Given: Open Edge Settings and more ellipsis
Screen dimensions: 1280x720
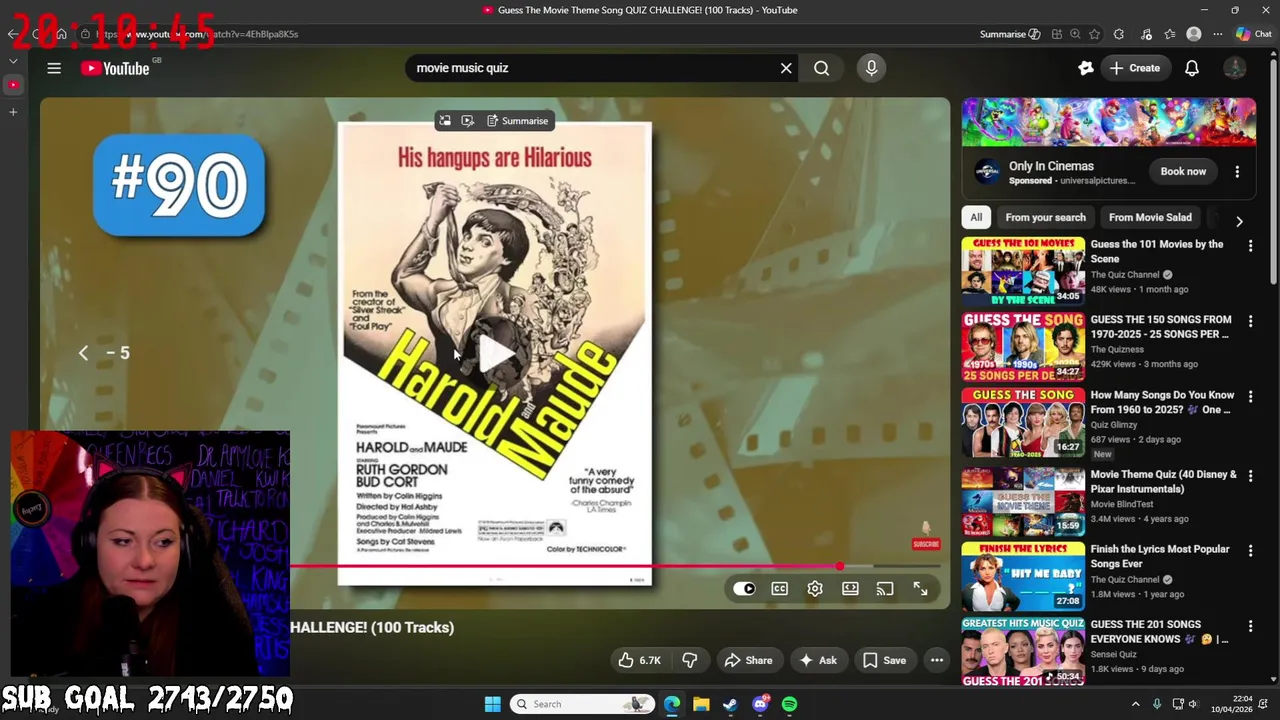Looking at the screenshot, I should 1218,34.
